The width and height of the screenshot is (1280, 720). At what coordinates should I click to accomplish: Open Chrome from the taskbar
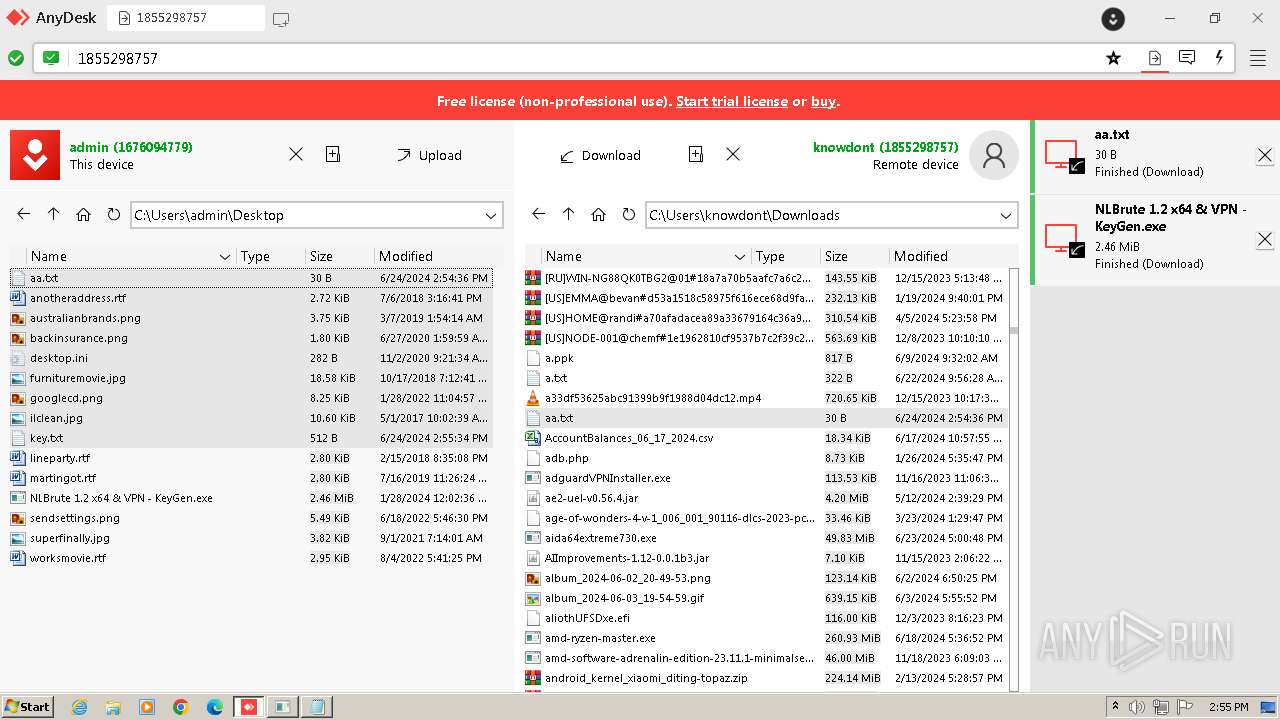click(x=181, y=707)
